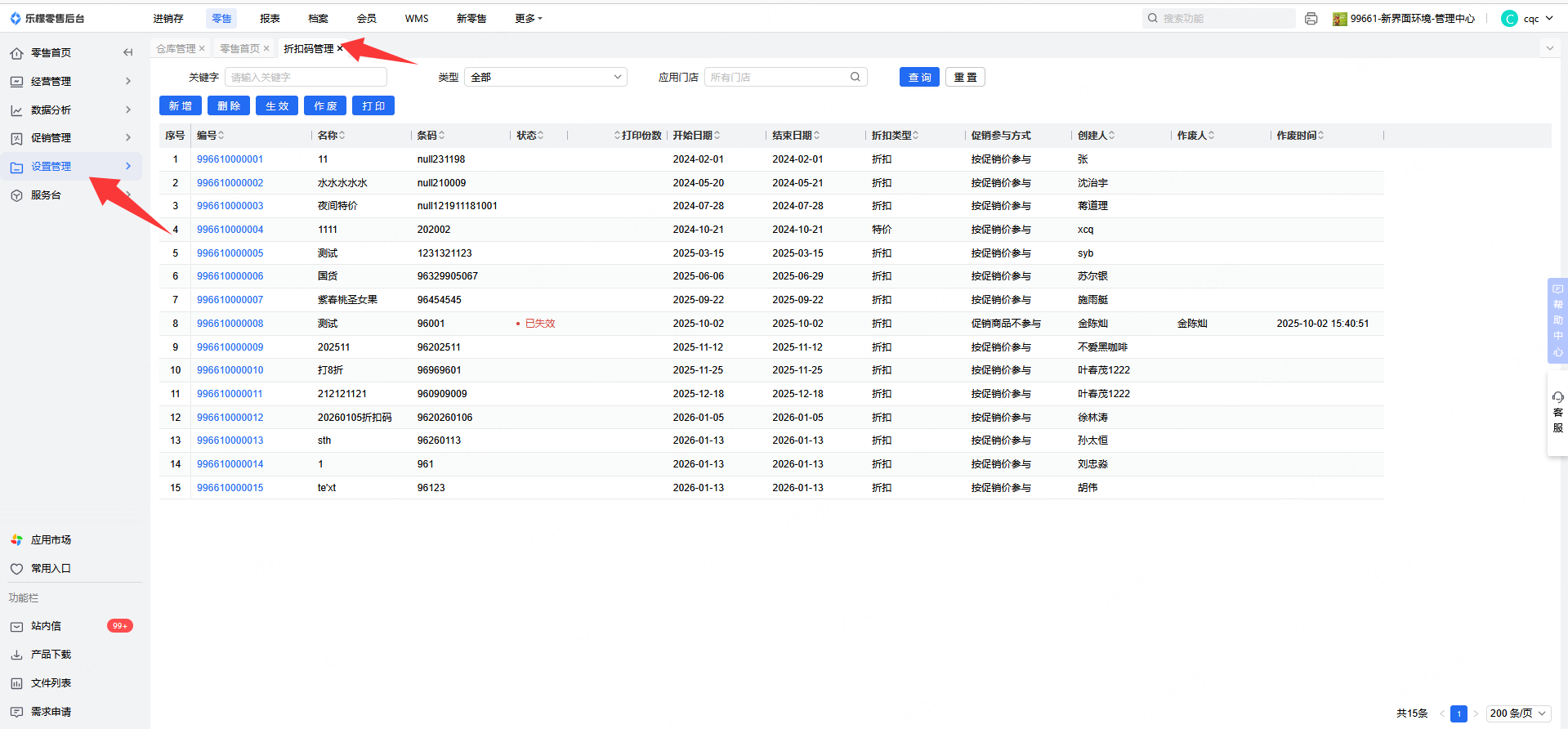Click the 需求申请 message icon
The height and width of the screenshot is (729, 1568).
click(16, 712)
